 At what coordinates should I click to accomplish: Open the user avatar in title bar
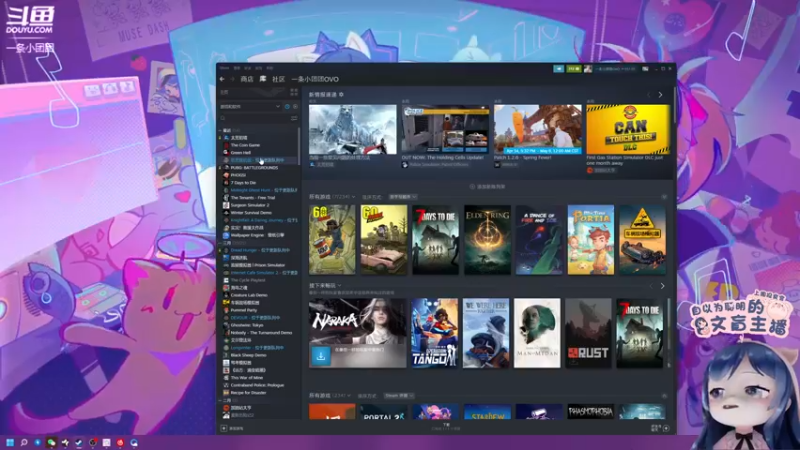588,68
